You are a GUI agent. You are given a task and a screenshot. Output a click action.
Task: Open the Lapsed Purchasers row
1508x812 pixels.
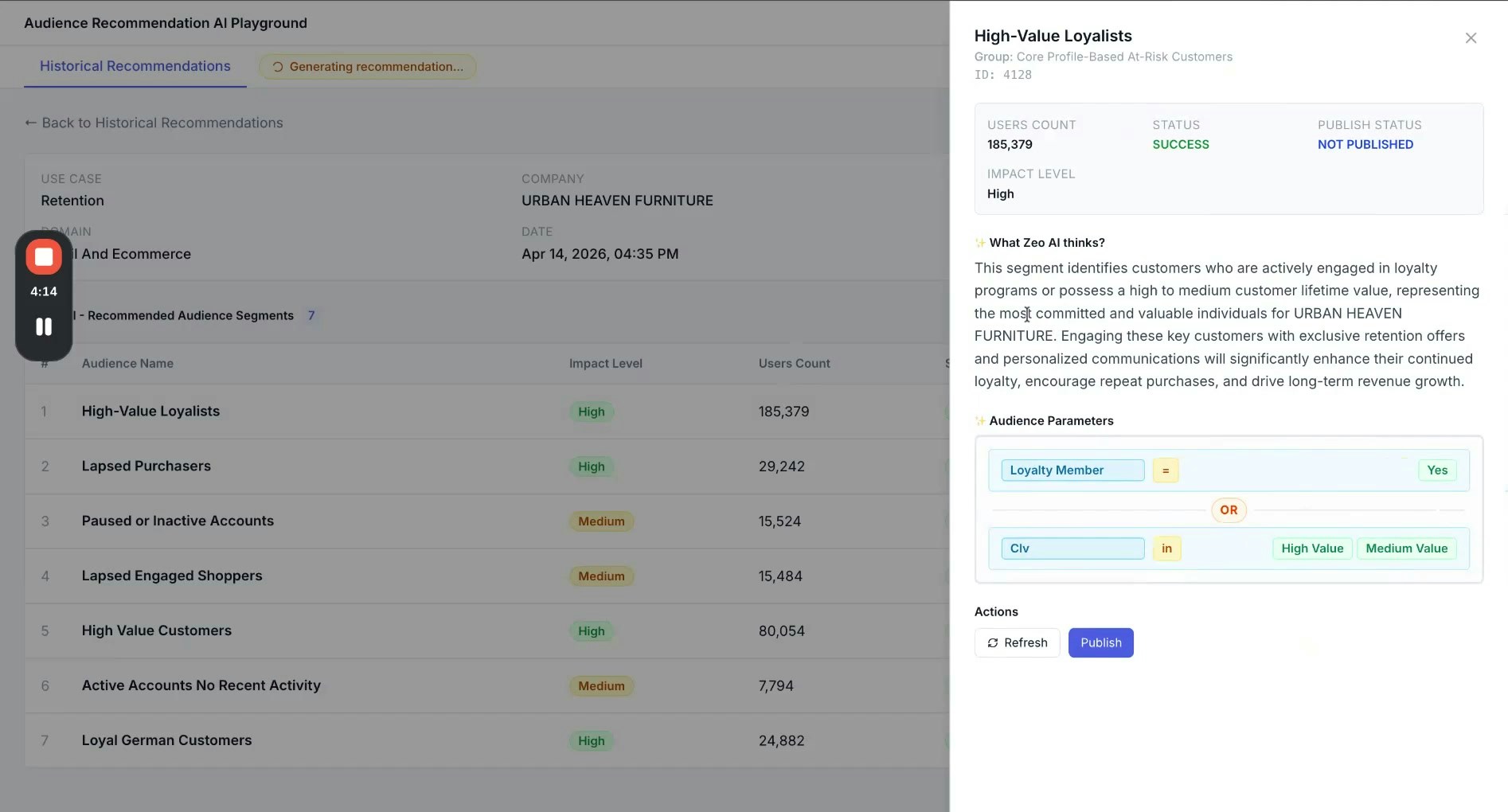147,466
